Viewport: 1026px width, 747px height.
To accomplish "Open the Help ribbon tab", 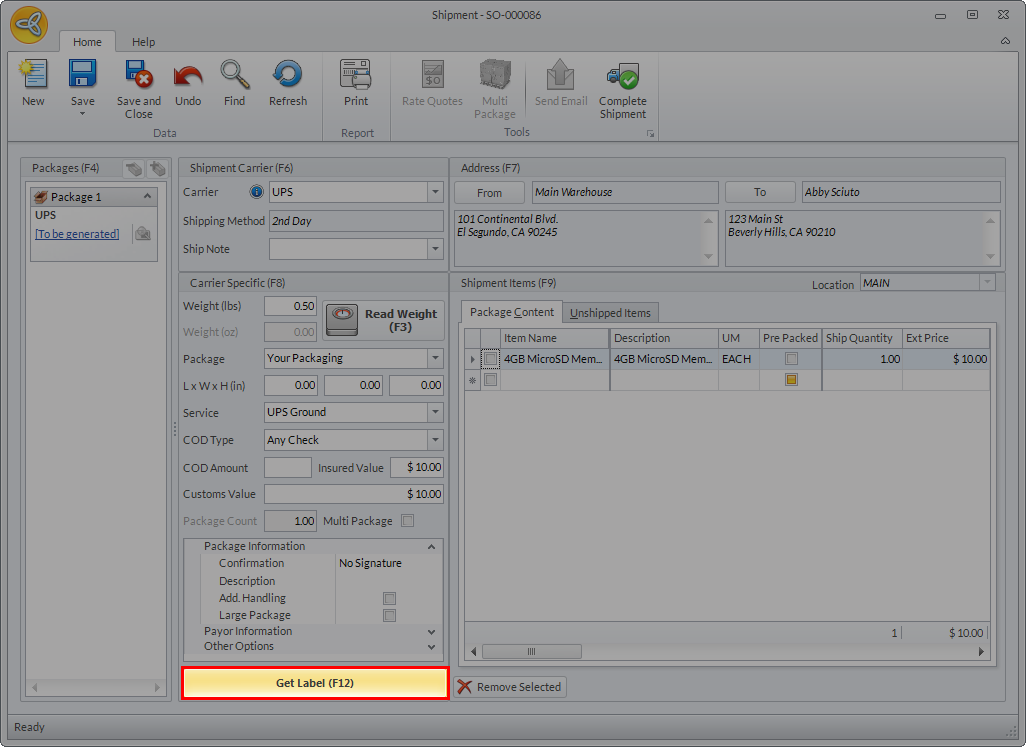I will [x=144, y=42].
